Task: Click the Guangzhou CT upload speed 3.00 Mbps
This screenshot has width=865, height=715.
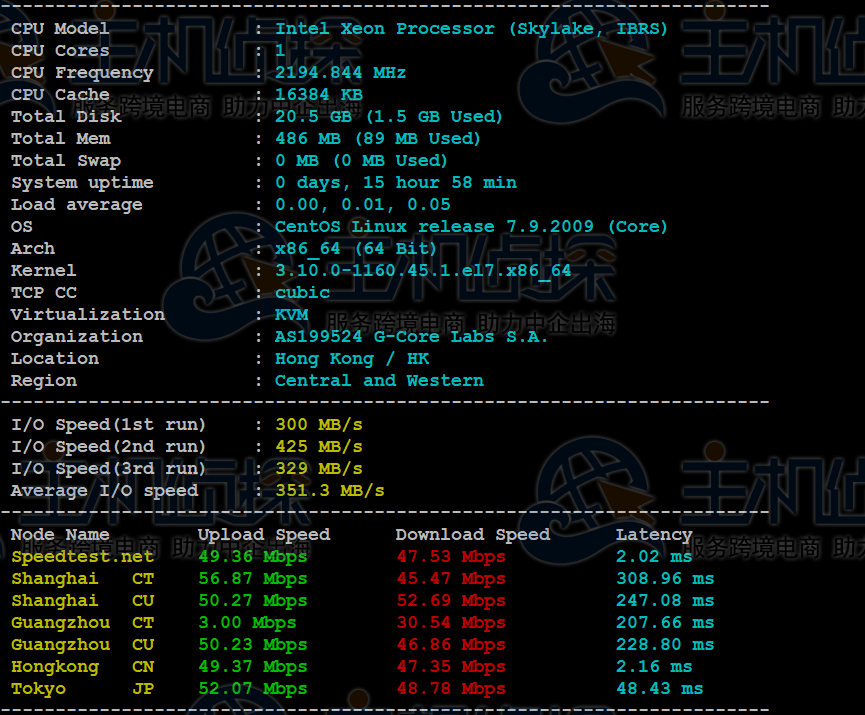Action: (247, 623)
